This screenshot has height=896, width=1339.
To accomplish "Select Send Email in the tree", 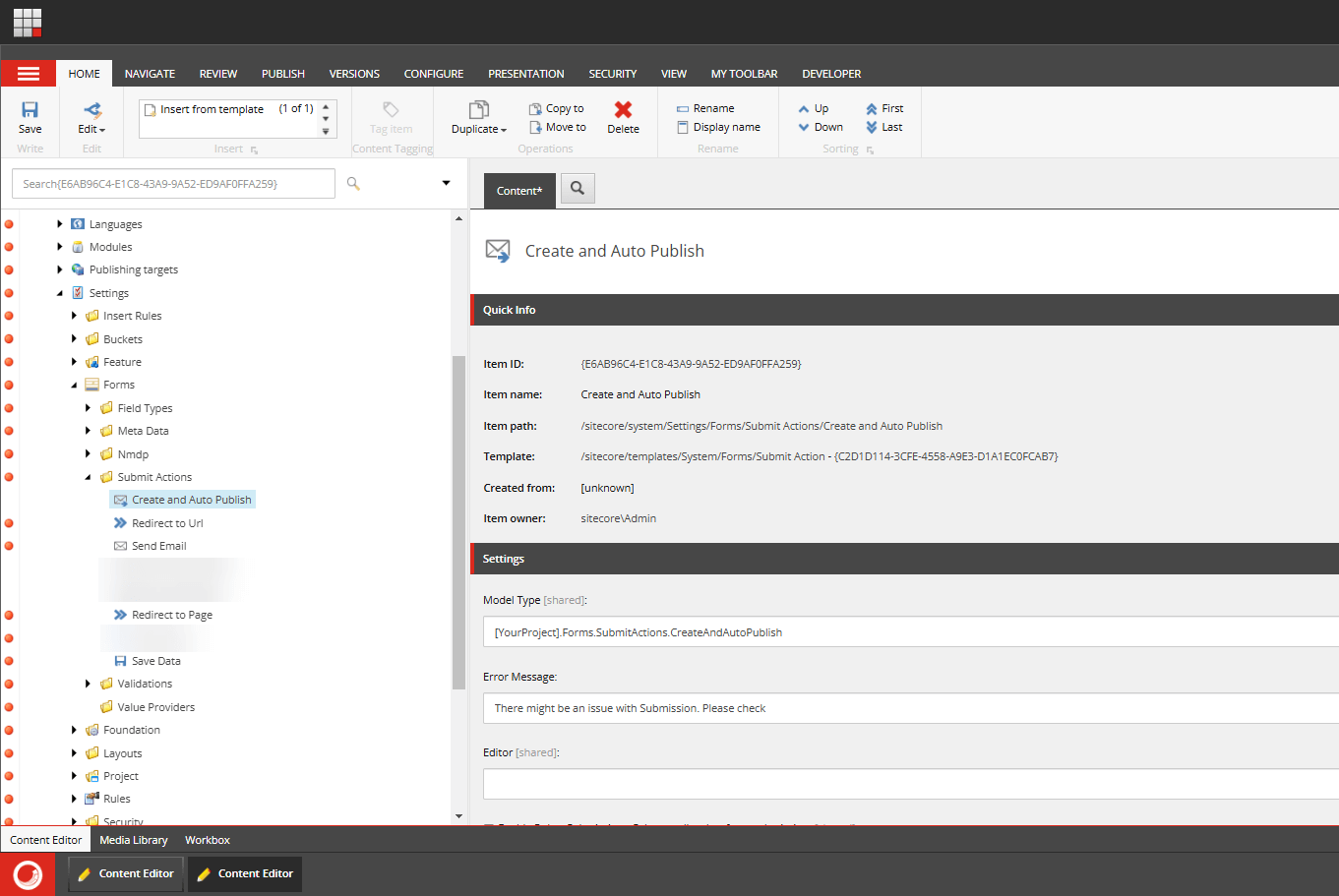I will (x=158, y=546).
